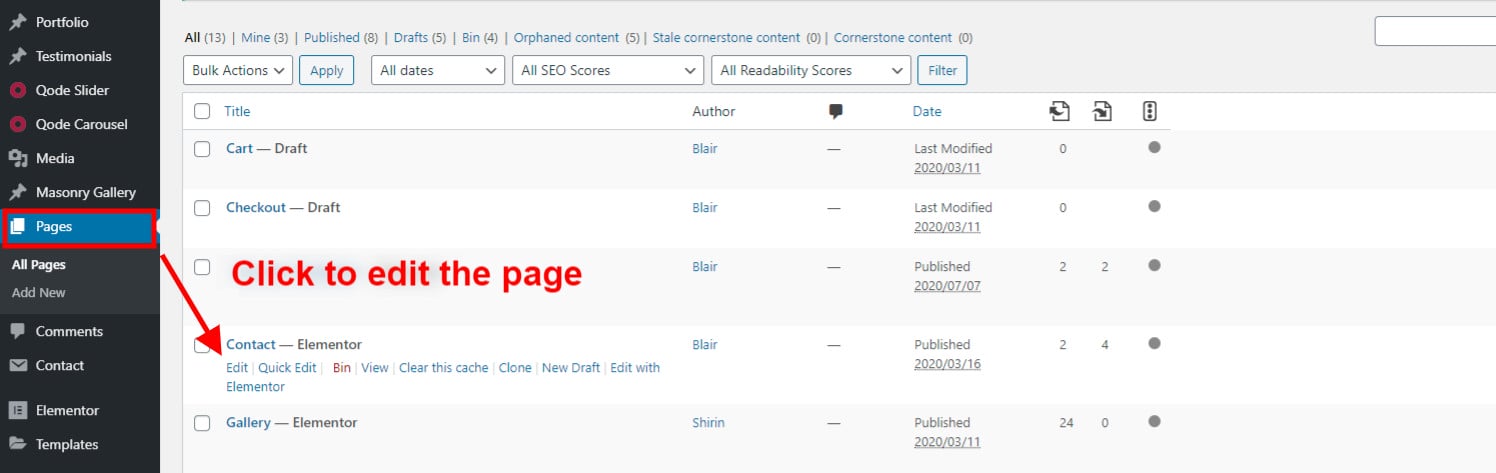The image size is (1496, 473).
Task: Filter by Stale cornerstone content
Action: coord(727,38)
